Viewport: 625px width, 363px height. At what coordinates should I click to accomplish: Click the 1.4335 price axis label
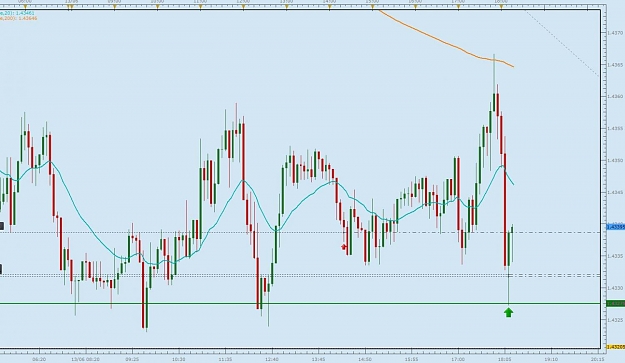(615, 256)
